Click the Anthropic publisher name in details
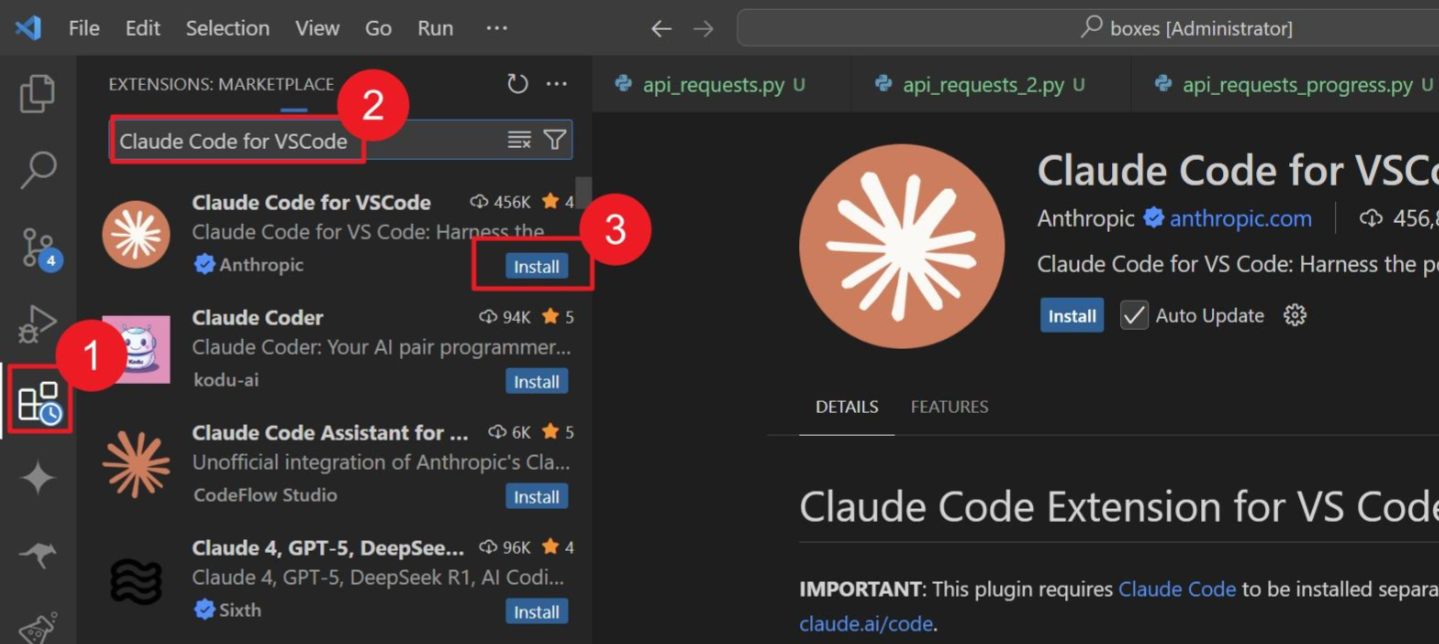This screenshot has width=1439, height=644. [1085, 218]
